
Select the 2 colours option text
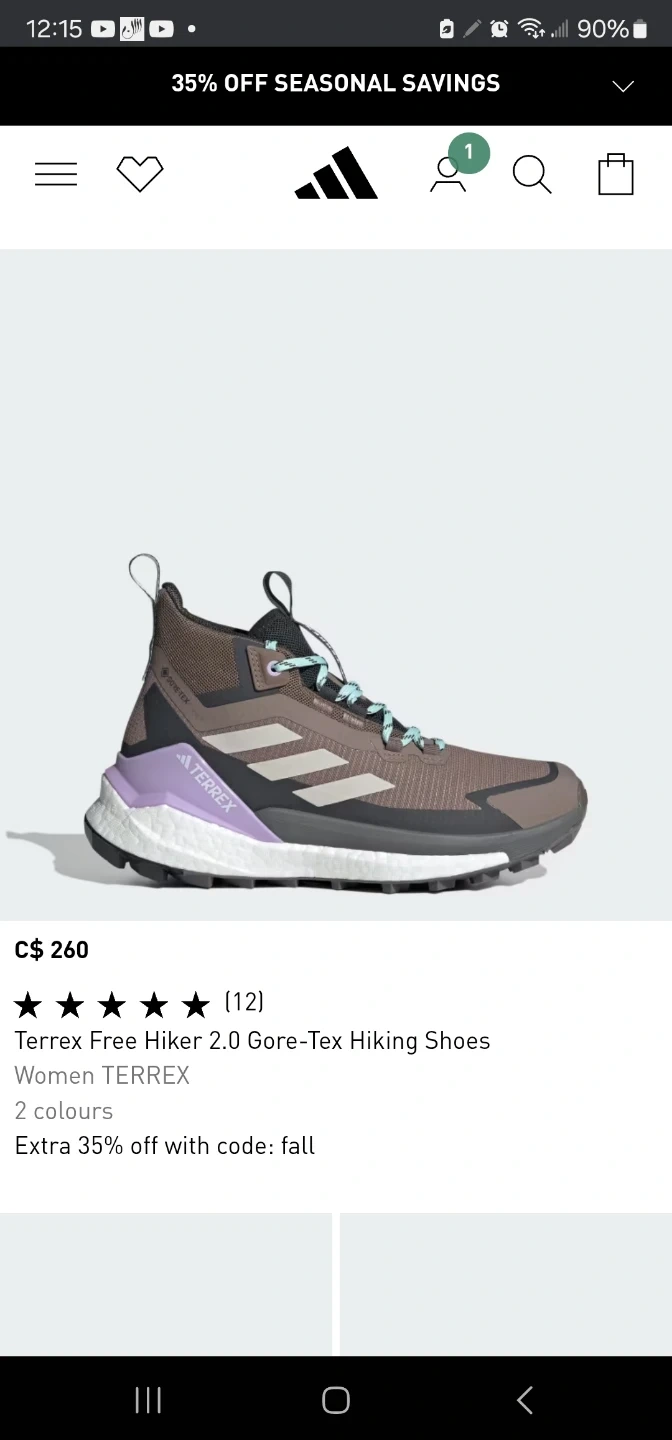coord(64,1111)
